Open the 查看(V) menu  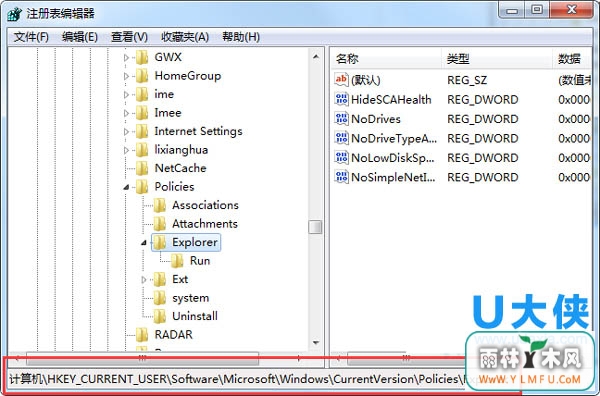click(x=129, y=37)
